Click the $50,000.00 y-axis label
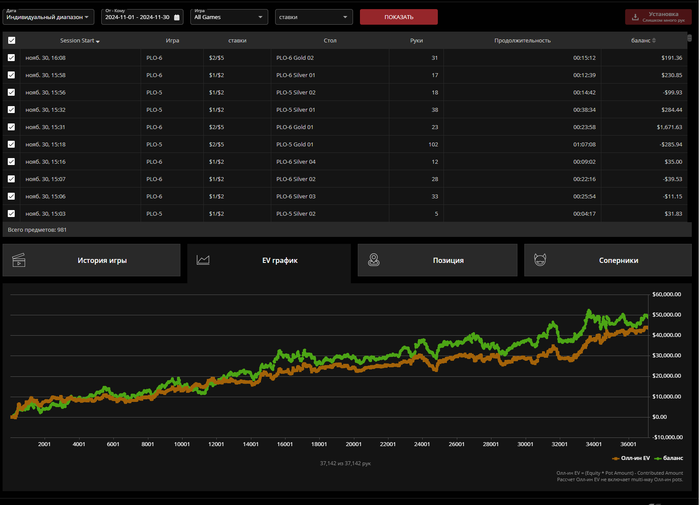This screenshot has width=700, height=505. [x=667, y=315]
